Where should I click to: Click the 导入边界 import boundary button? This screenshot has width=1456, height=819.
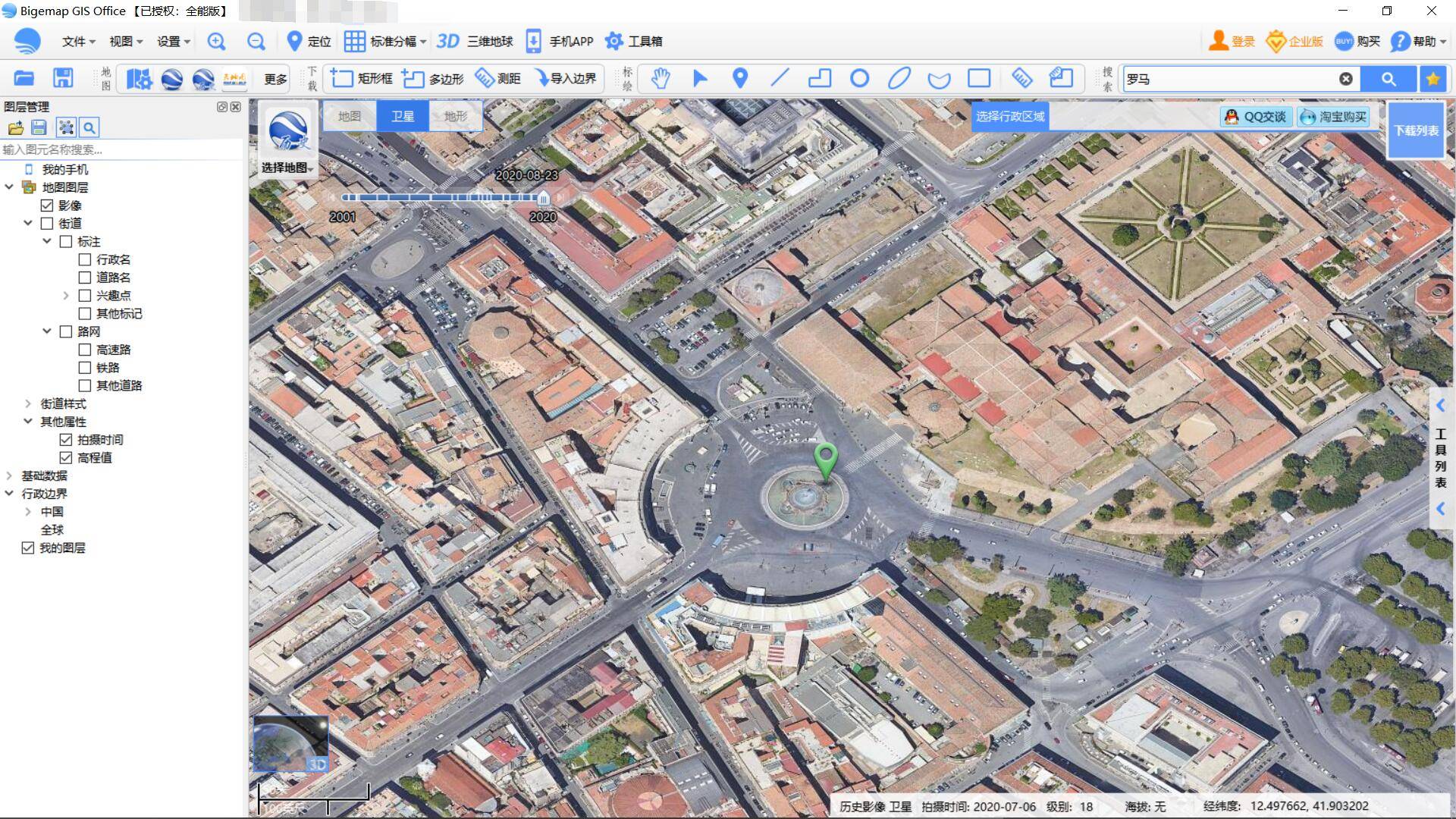tap(565, 78)
